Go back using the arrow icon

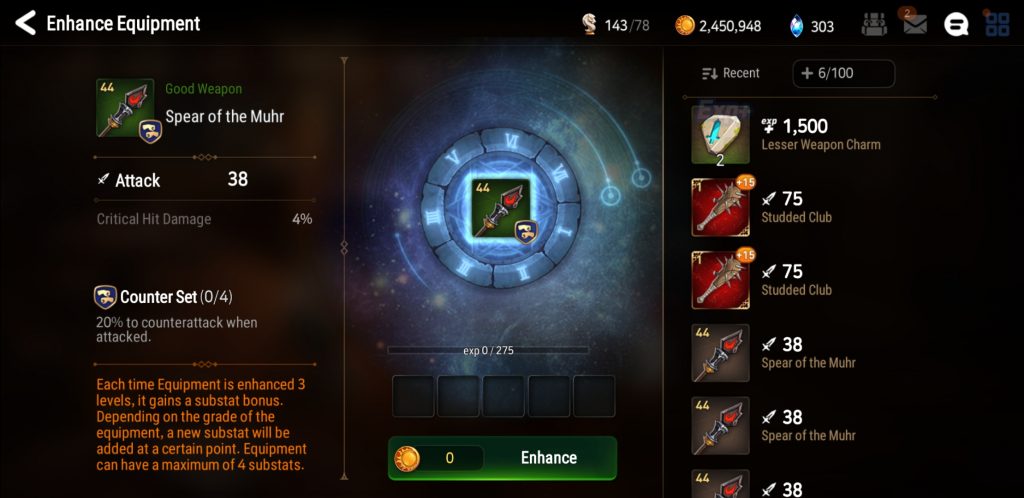[25, 23]
